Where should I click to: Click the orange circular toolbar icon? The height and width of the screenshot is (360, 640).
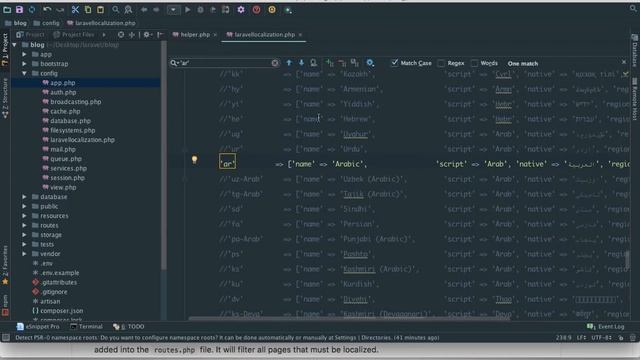coord(272,9)
